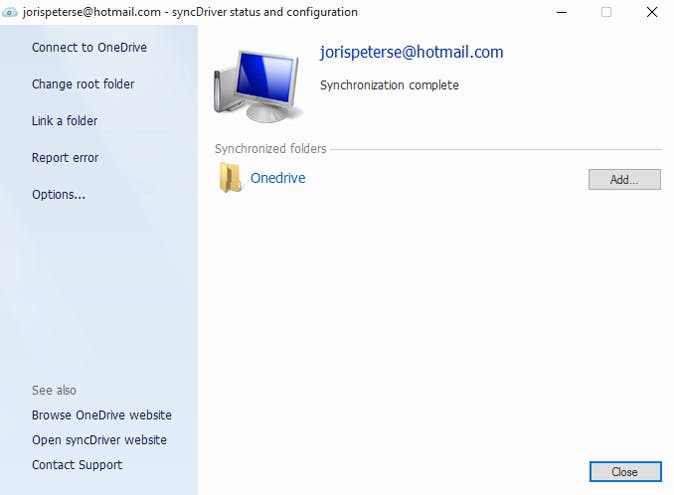674x495 pixels.
Task: Click the See also heading
Action: point(54,390)
